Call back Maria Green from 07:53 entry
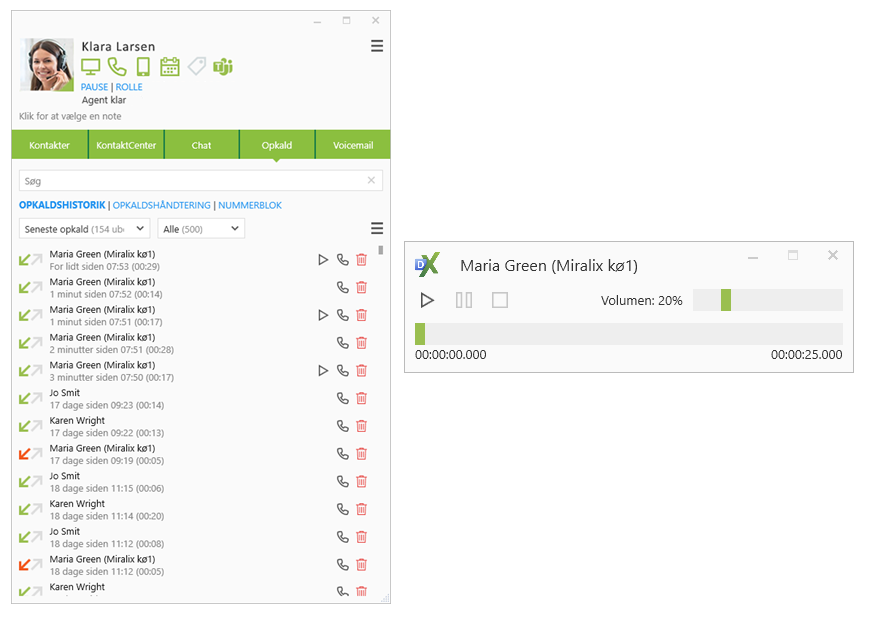 (343, 260)
